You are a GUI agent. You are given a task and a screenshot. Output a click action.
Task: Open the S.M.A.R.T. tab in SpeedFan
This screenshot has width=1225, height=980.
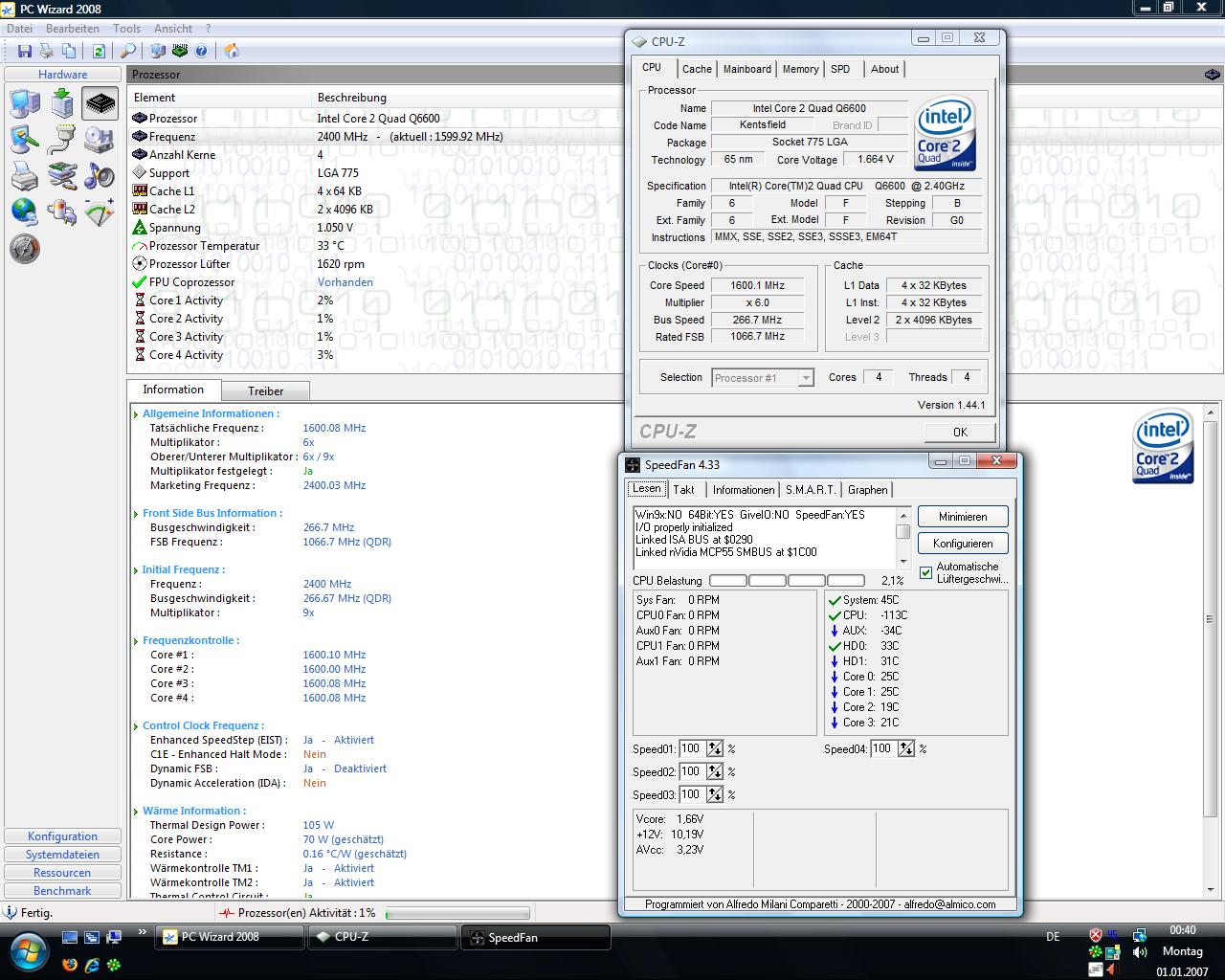coord(811,490)
